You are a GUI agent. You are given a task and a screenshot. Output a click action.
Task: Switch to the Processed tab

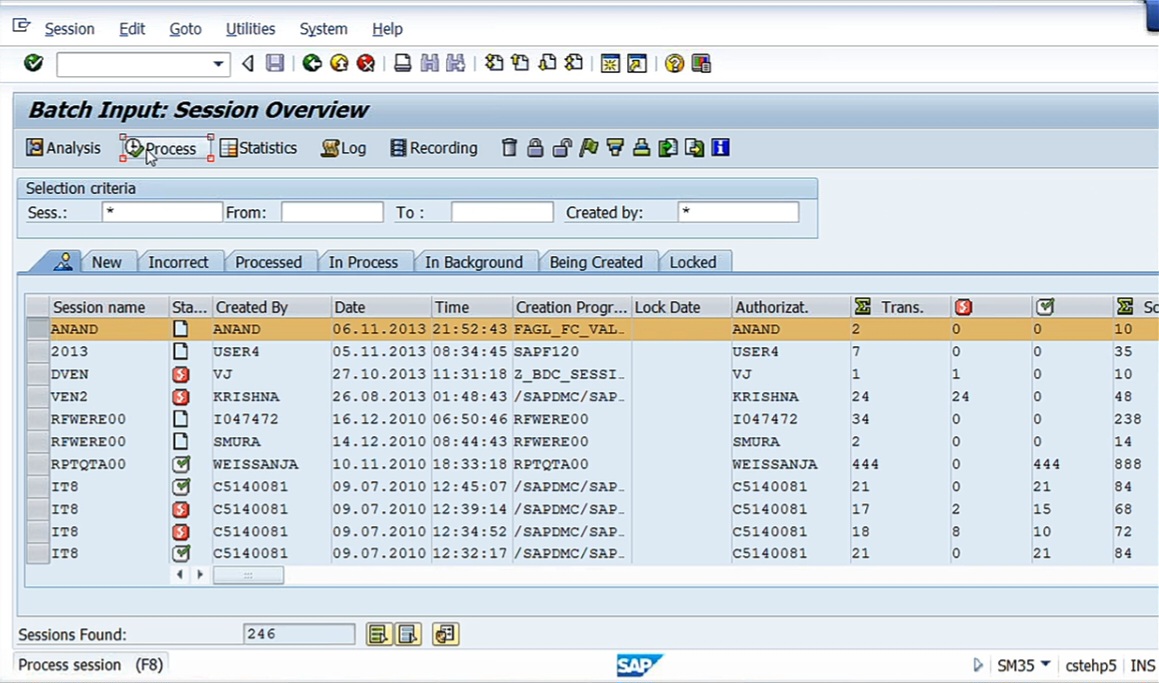point(268,262)
